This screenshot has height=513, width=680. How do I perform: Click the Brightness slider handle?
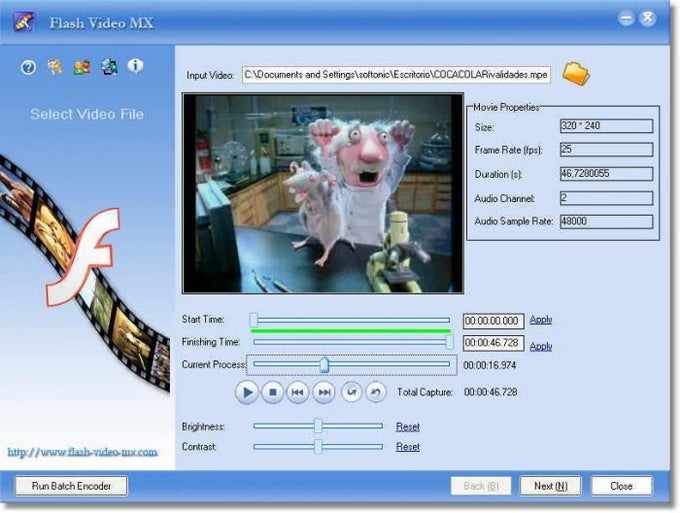coord(318,426)
